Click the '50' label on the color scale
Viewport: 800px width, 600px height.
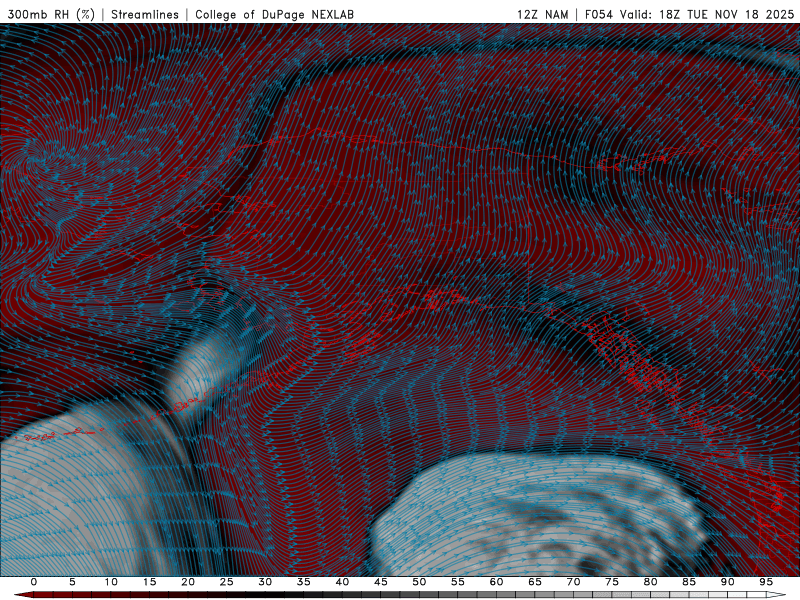pyautogui.click(x=419, y=582)
